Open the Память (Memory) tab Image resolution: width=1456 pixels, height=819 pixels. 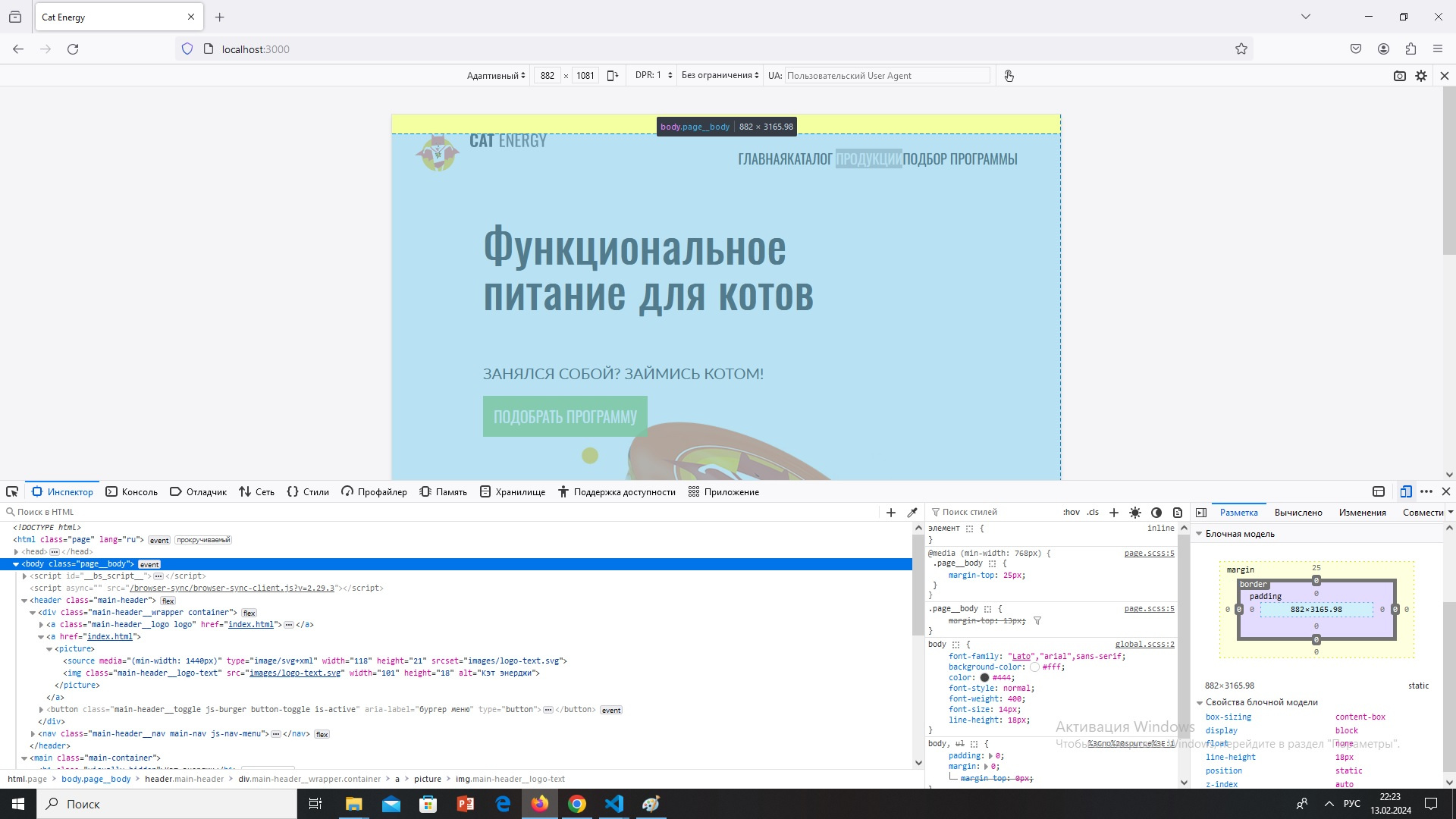click(443, 491)
